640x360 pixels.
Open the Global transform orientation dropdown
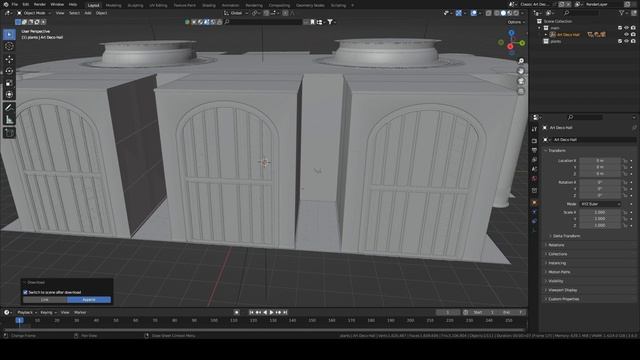236,13
